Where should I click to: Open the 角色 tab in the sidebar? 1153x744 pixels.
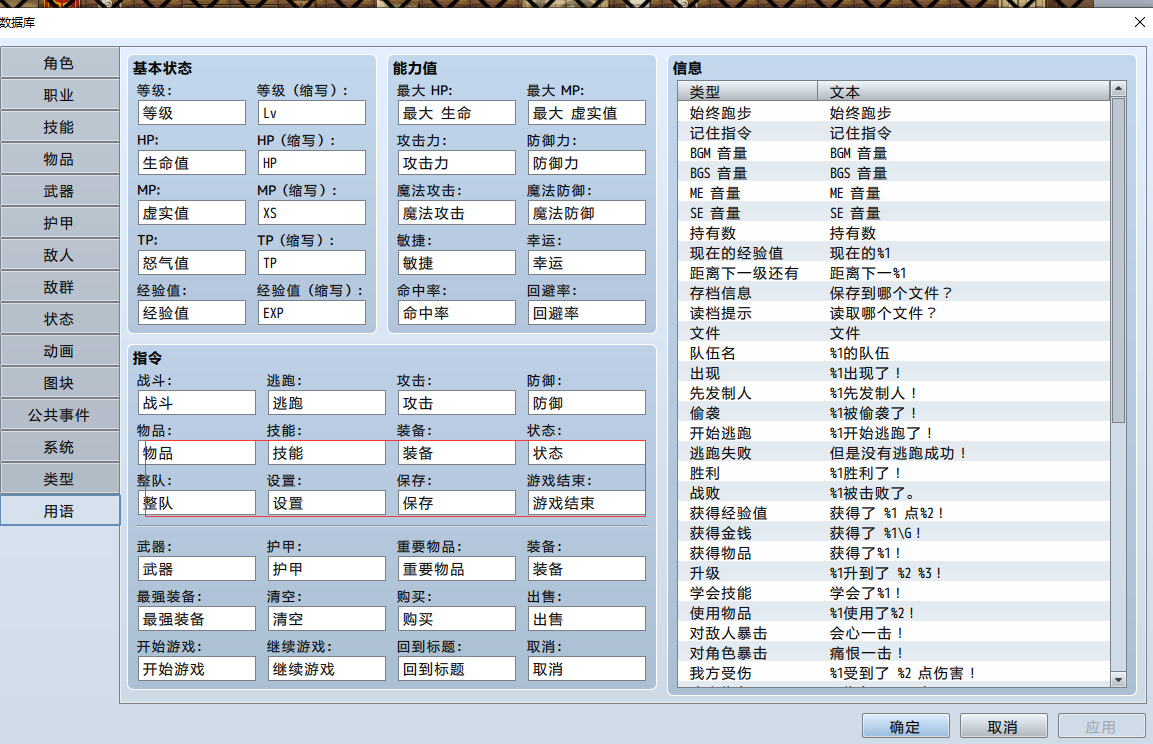pyautogui.click(x=60, y=63)
